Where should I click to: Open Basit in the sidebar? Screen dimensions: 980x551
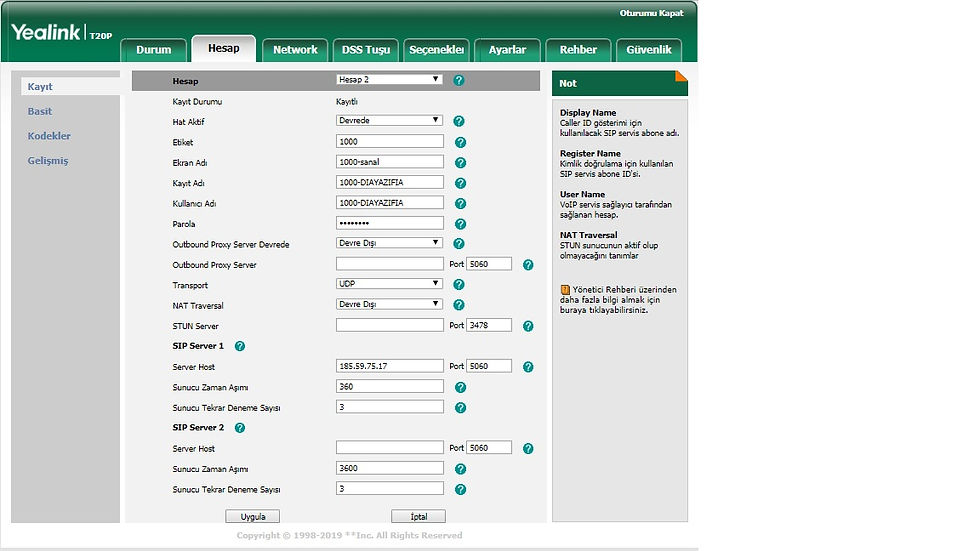pos(39,111)
